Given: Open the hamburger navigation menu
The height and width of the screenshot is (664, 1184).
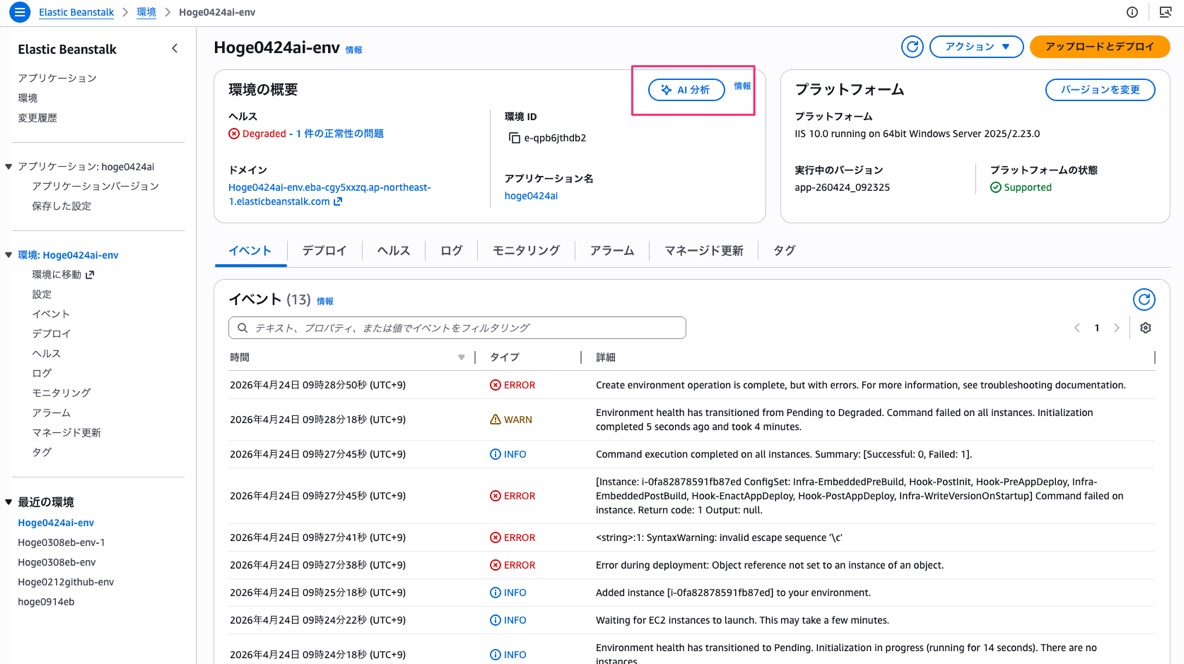Looking at the screenshot, I should [19, 13].
